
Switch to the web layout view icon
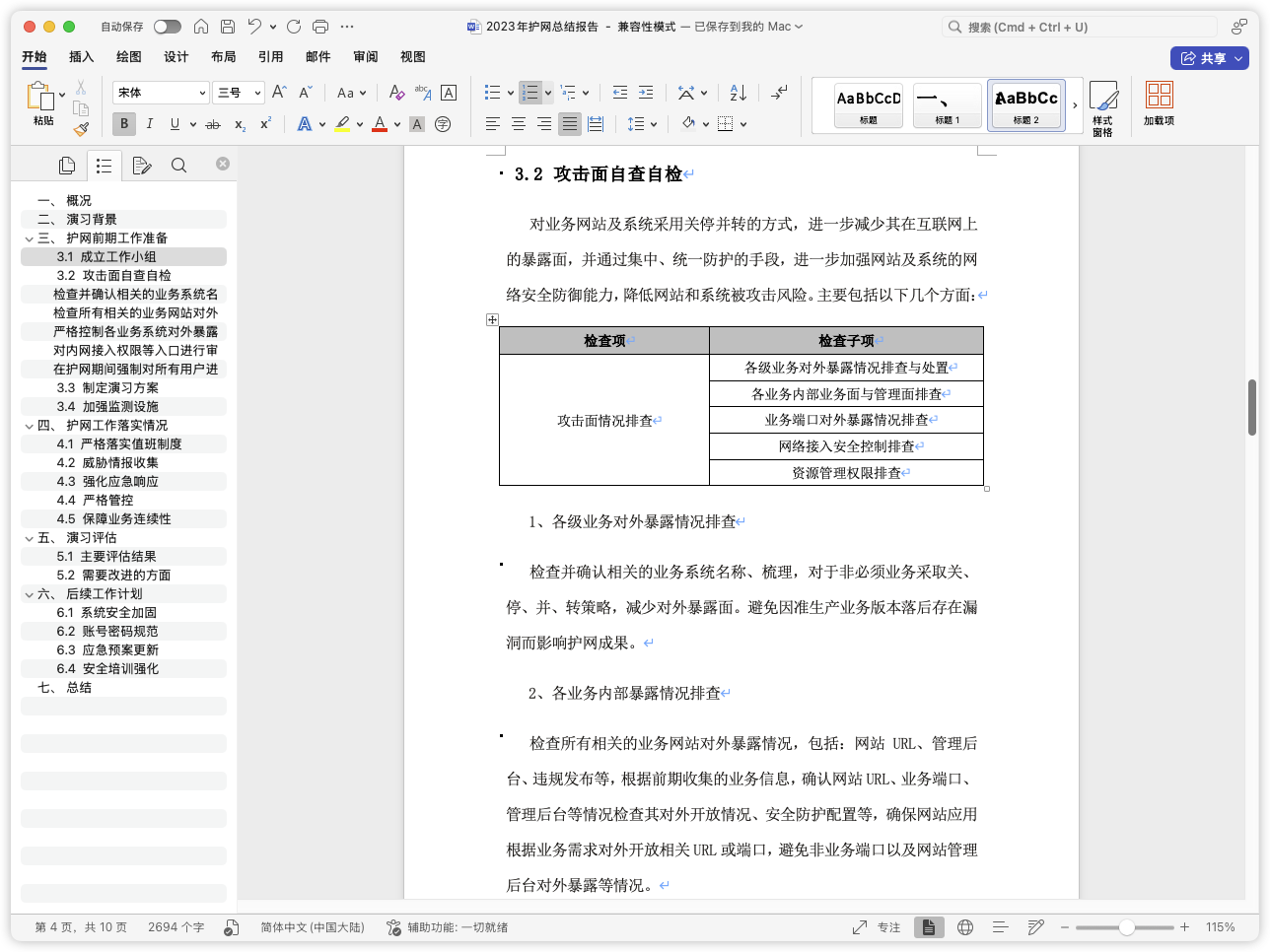[x=965, y=926]
